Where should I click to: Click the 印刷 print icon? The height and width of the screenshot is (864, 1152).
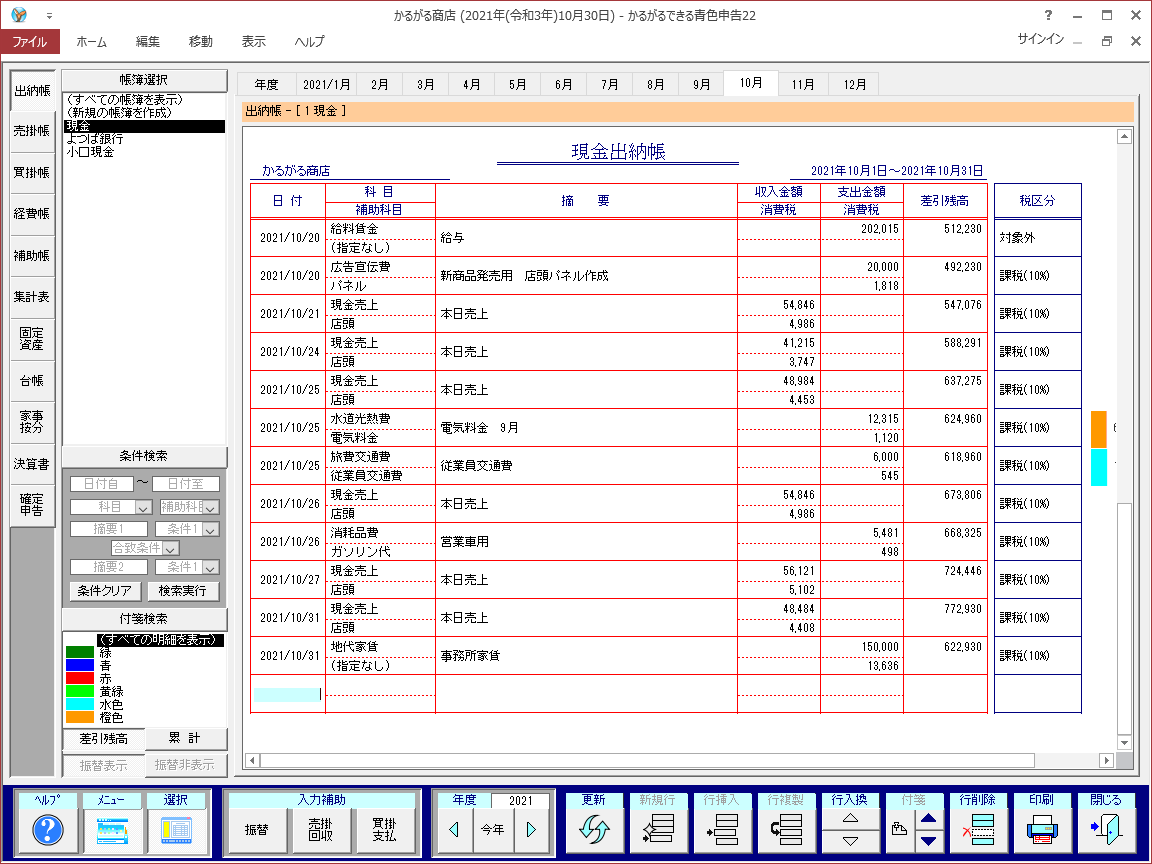(1041, 830)
